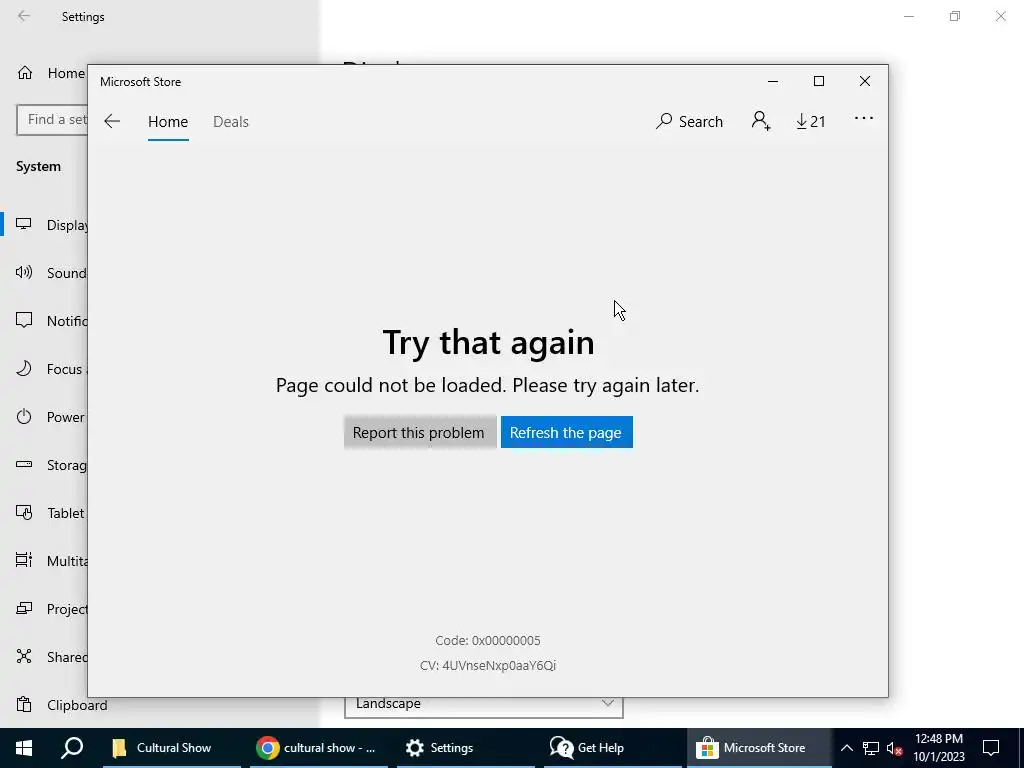The width and height of the screenshot is (1024, 768).
Task: Open the taskbar clock and date
Action: [938, 748]
